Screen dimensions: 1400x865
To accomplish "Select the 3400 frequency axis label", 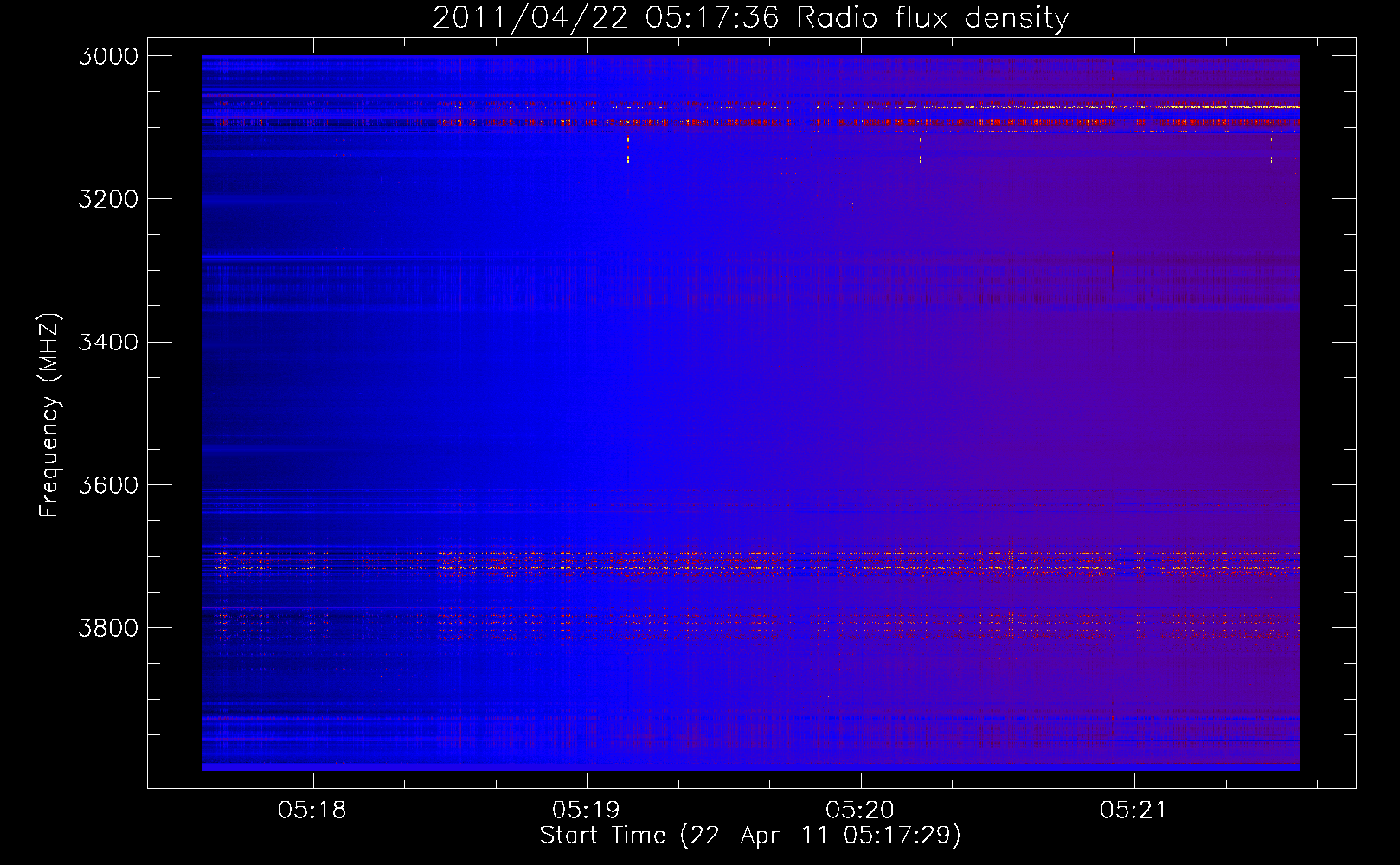I will [108, 342].
